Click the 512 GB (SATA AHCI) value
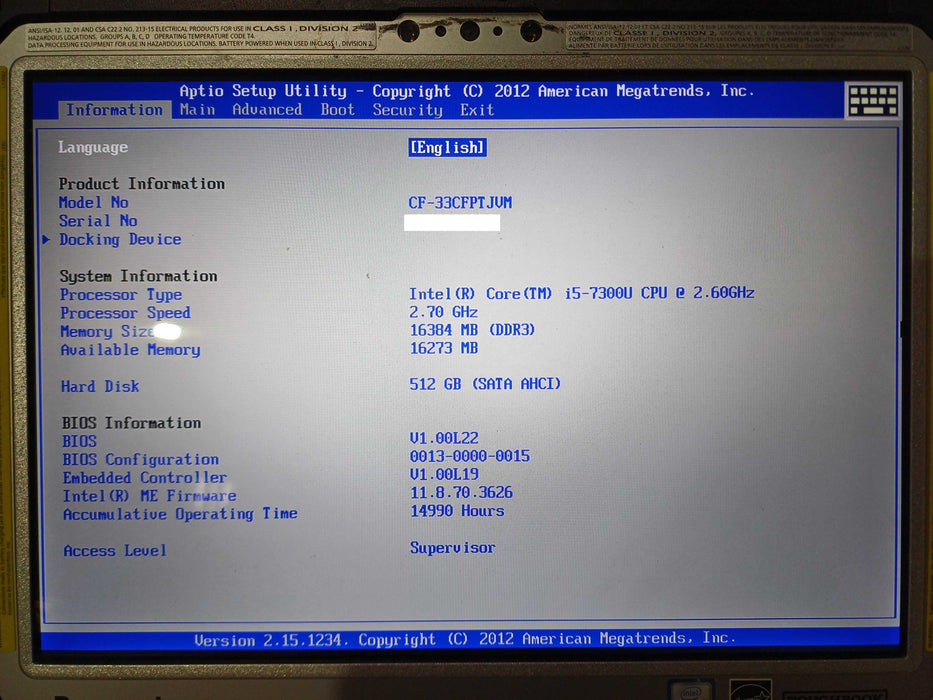Image resolution: width=933 pixels, height=700 pixels. [x=485, y=385]
